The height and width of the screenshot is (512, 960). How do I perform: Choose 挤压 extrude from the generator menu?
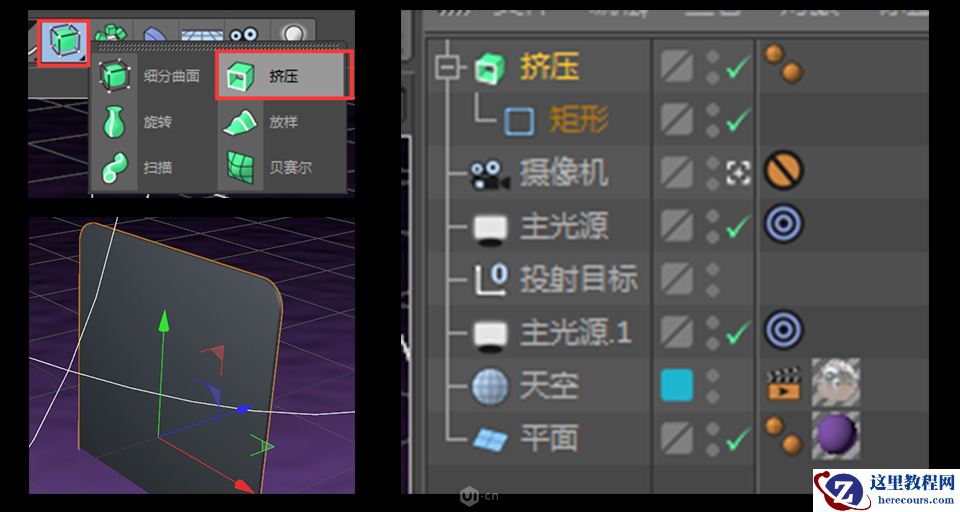[x=284, y=76]
